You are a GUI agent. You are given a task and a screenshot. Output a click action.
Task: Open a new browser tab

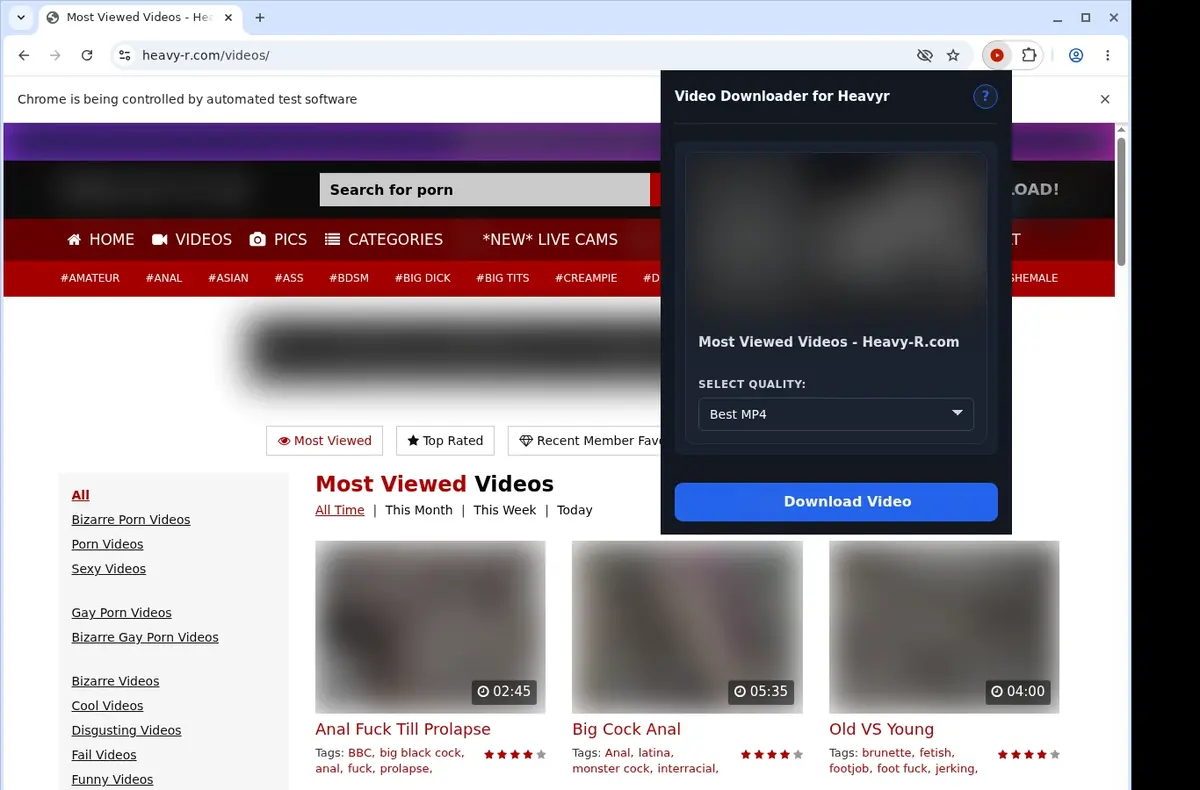click(260, 18)
